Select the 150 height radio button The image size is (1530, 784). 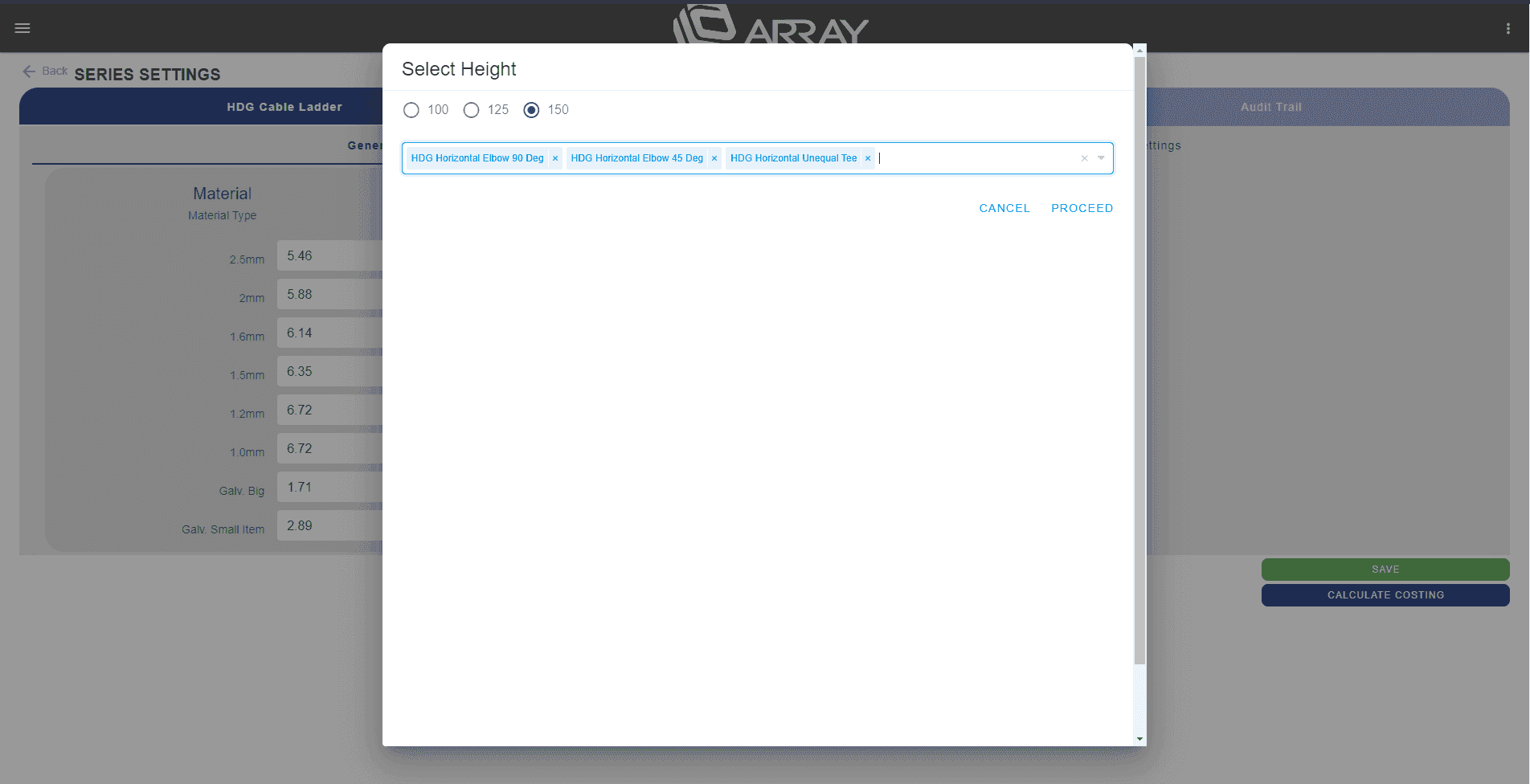click(530, 110)
